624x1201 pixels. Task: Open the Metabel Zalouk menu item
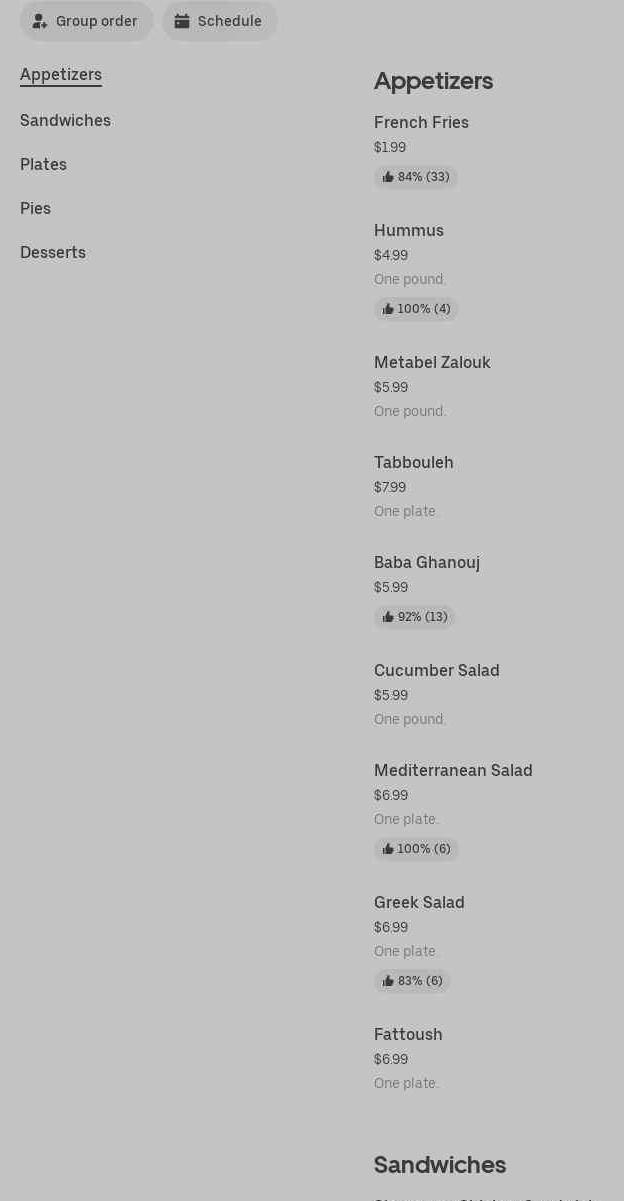[x=432, y=363]
